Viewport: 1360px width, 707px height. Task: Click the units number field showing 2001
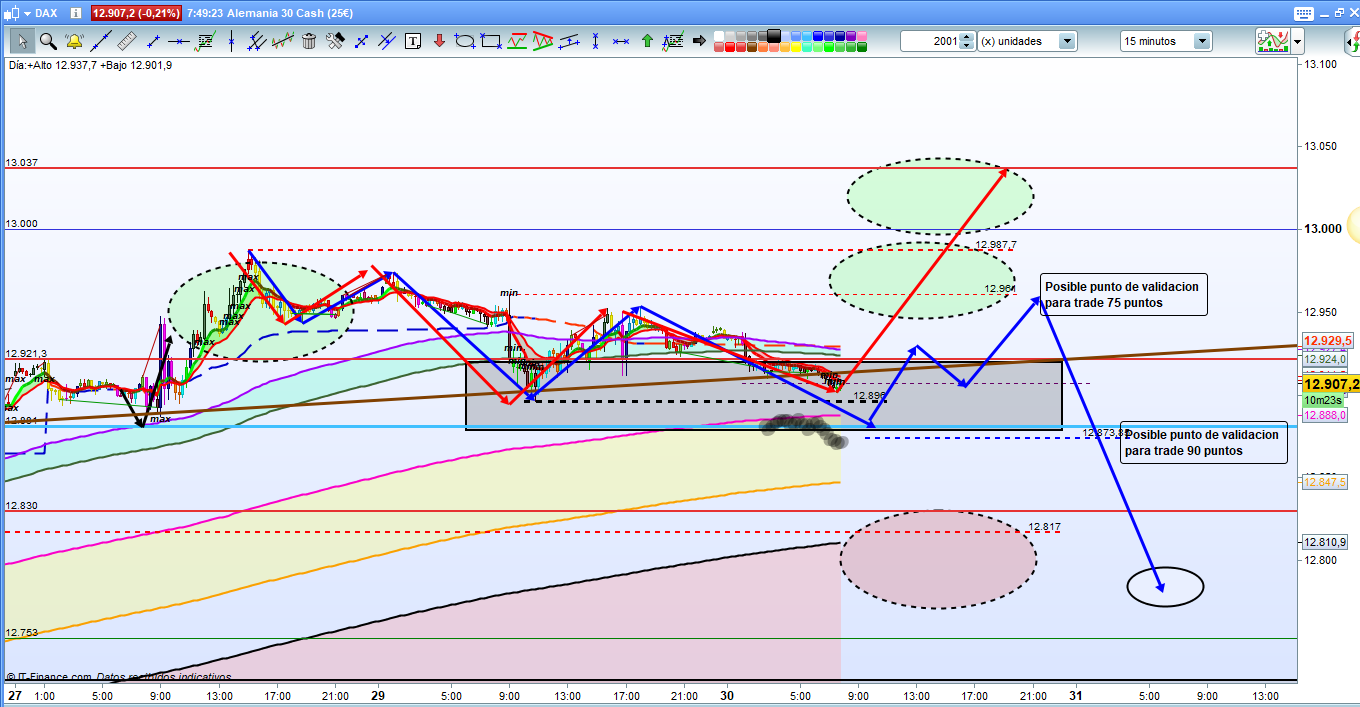(x=930, y=41)
